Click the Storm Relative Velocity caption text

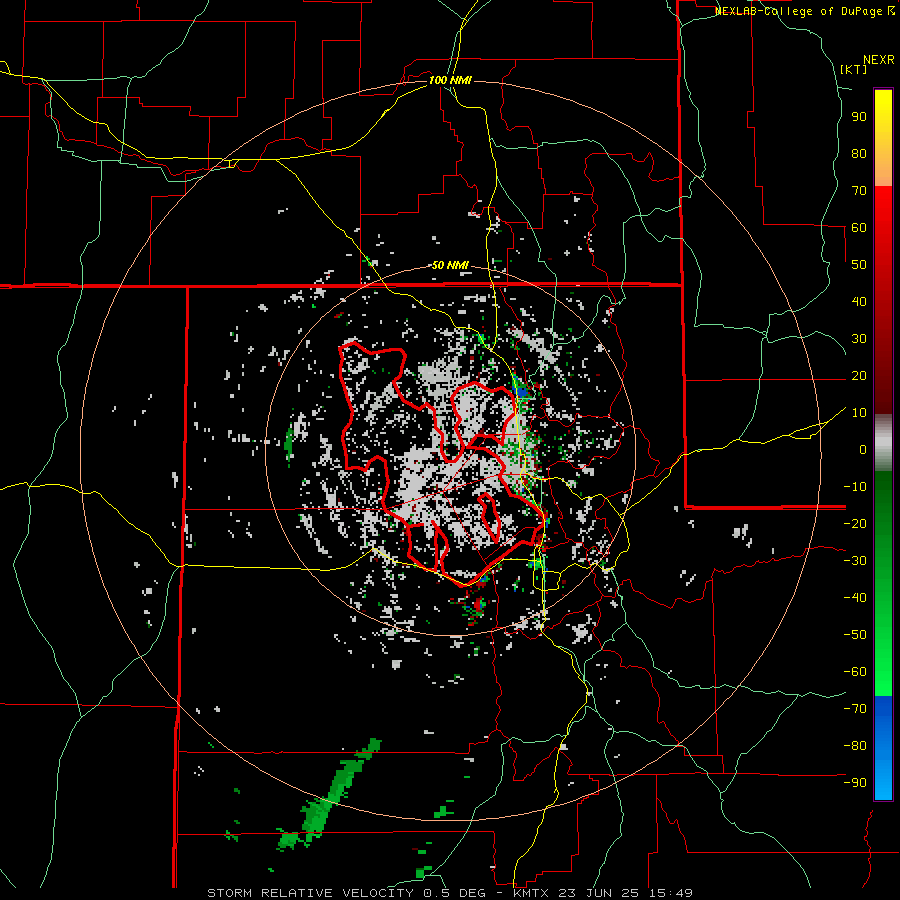point(449,893)
